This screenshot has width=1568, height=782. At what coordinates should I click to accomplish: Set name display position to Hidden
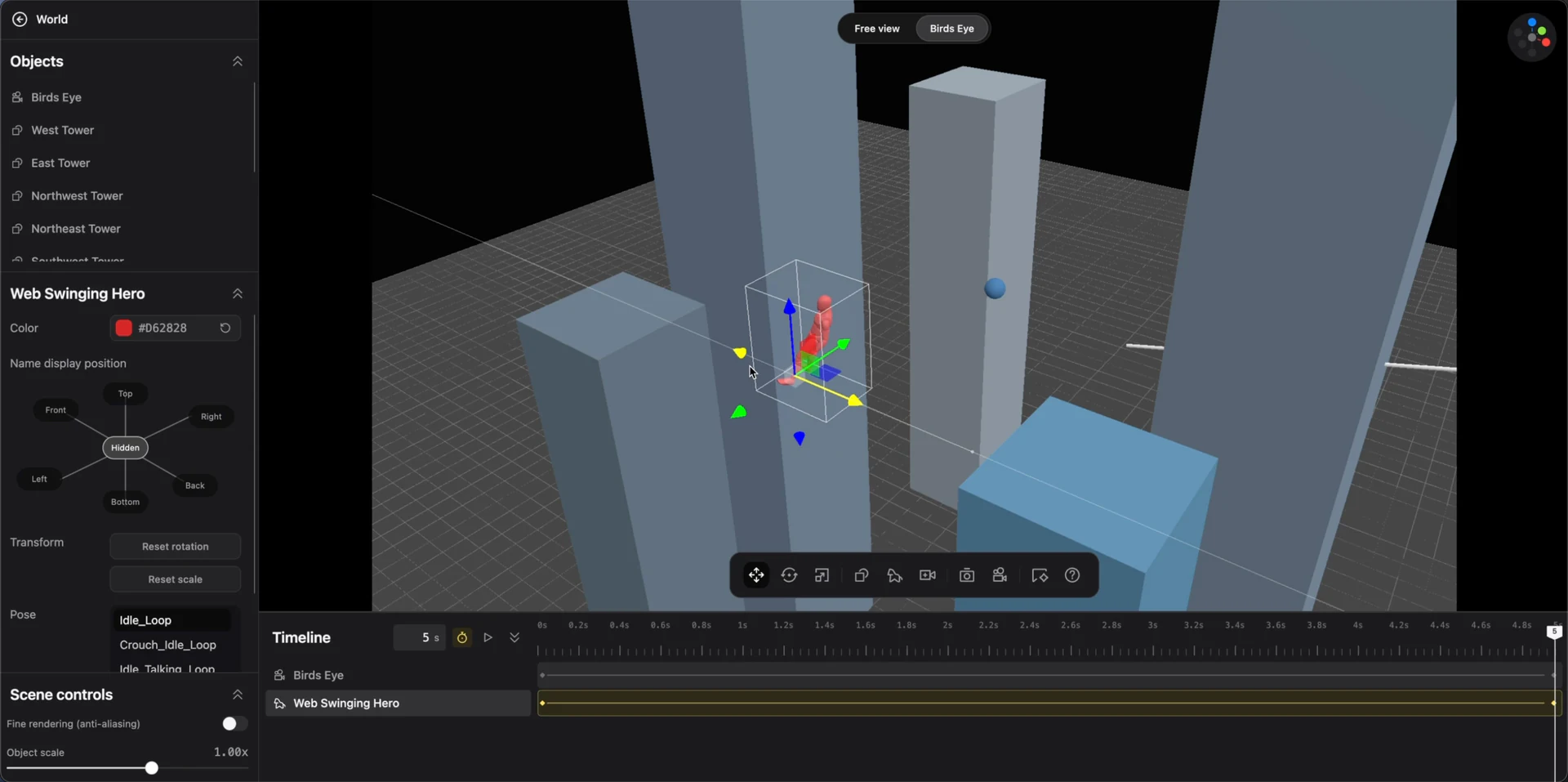click(x=125, y=448)
